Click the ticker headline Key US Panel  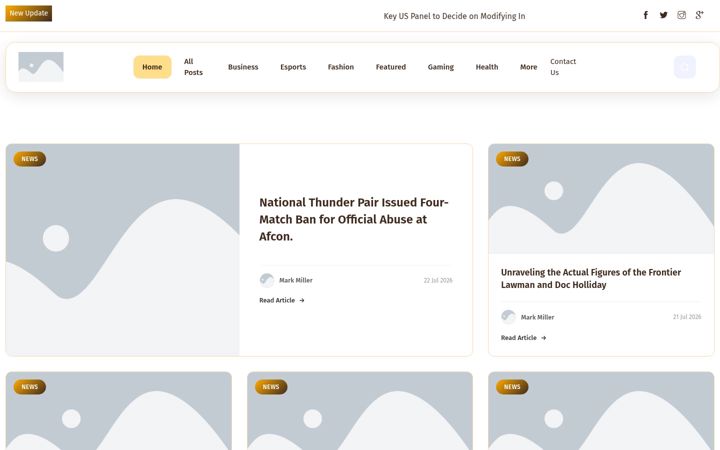[454, 16]
